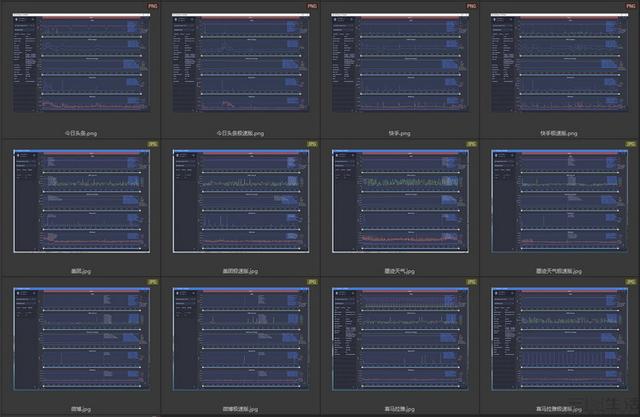This screenshot has width=640, height=417.
Task: Click the JPG badge on 墨迹天气.jpg
Action: point(471,144)
